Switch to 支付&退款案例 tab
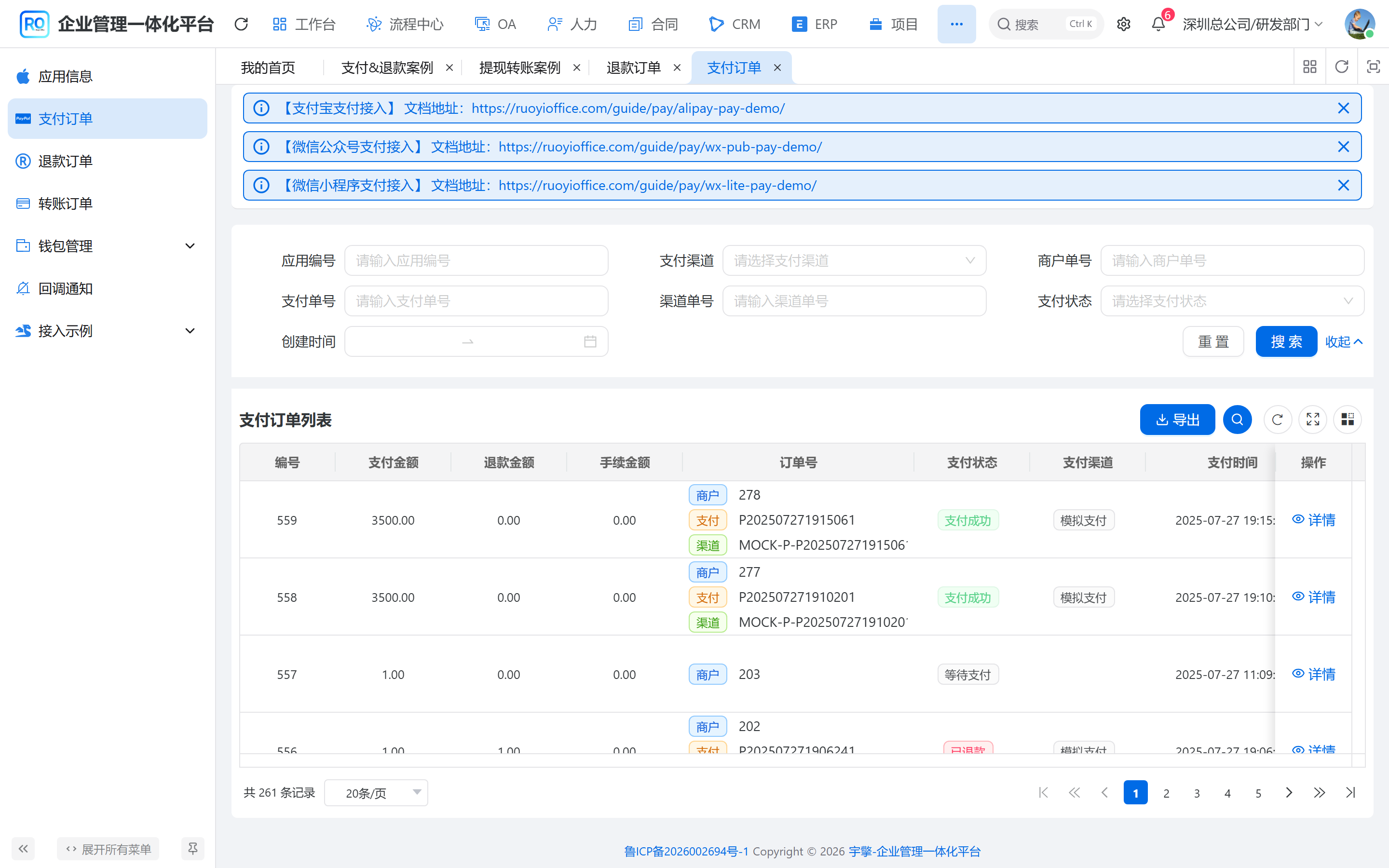Viewport: 1389px width, 868px height. [x=387, y=68]
